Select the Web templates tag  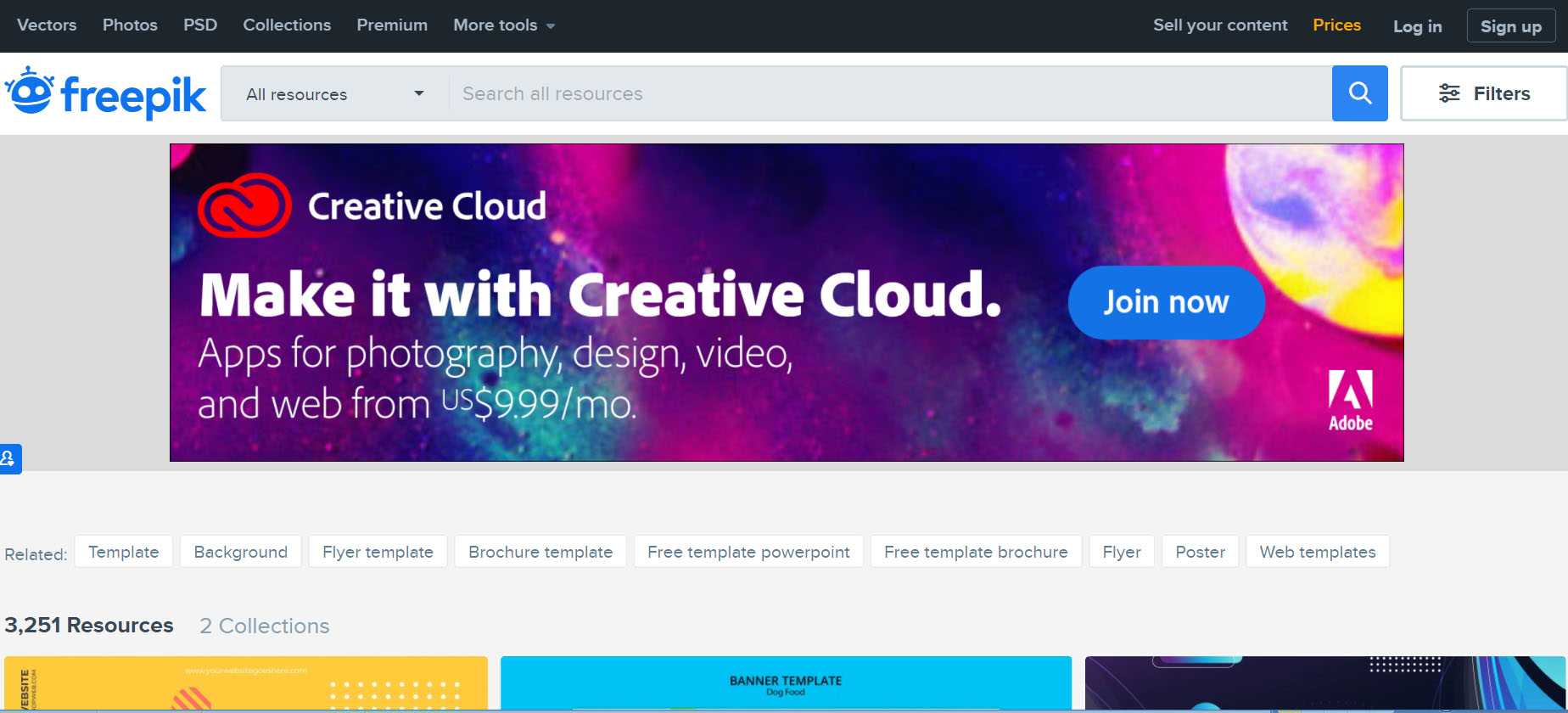tap(1318, 552)
